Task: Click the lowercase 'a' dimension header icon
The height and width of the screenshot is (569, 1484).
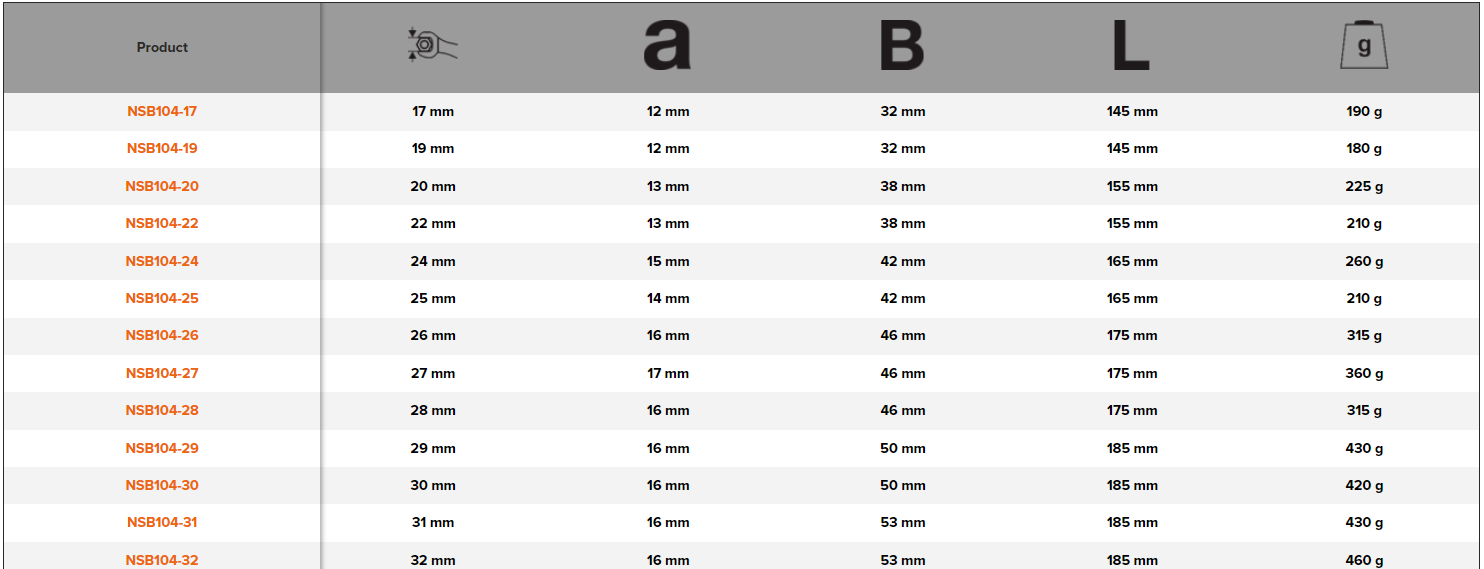Action: point(667,47)
